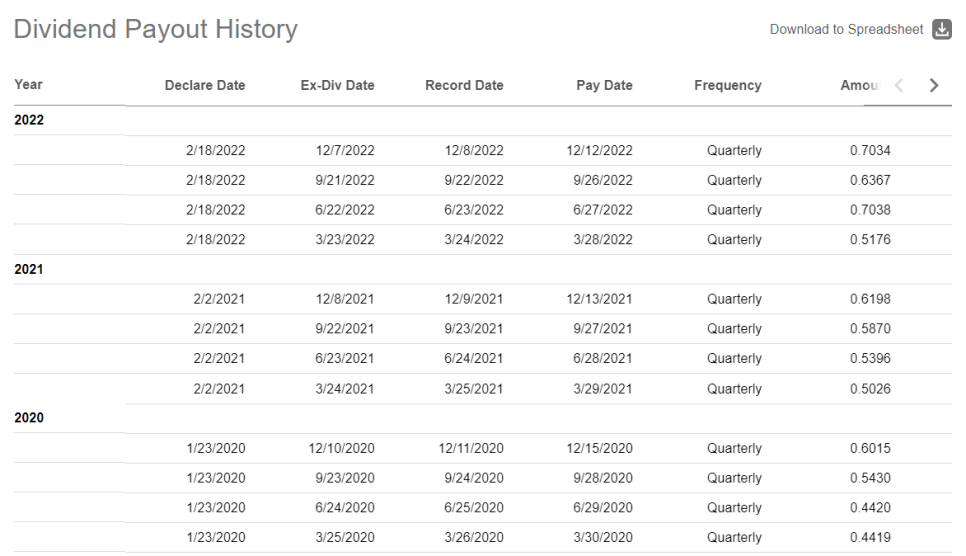The width and height of the screenshot is (966, 556).
Task: Select record date 12/9/2021
Action: [474, 299]
